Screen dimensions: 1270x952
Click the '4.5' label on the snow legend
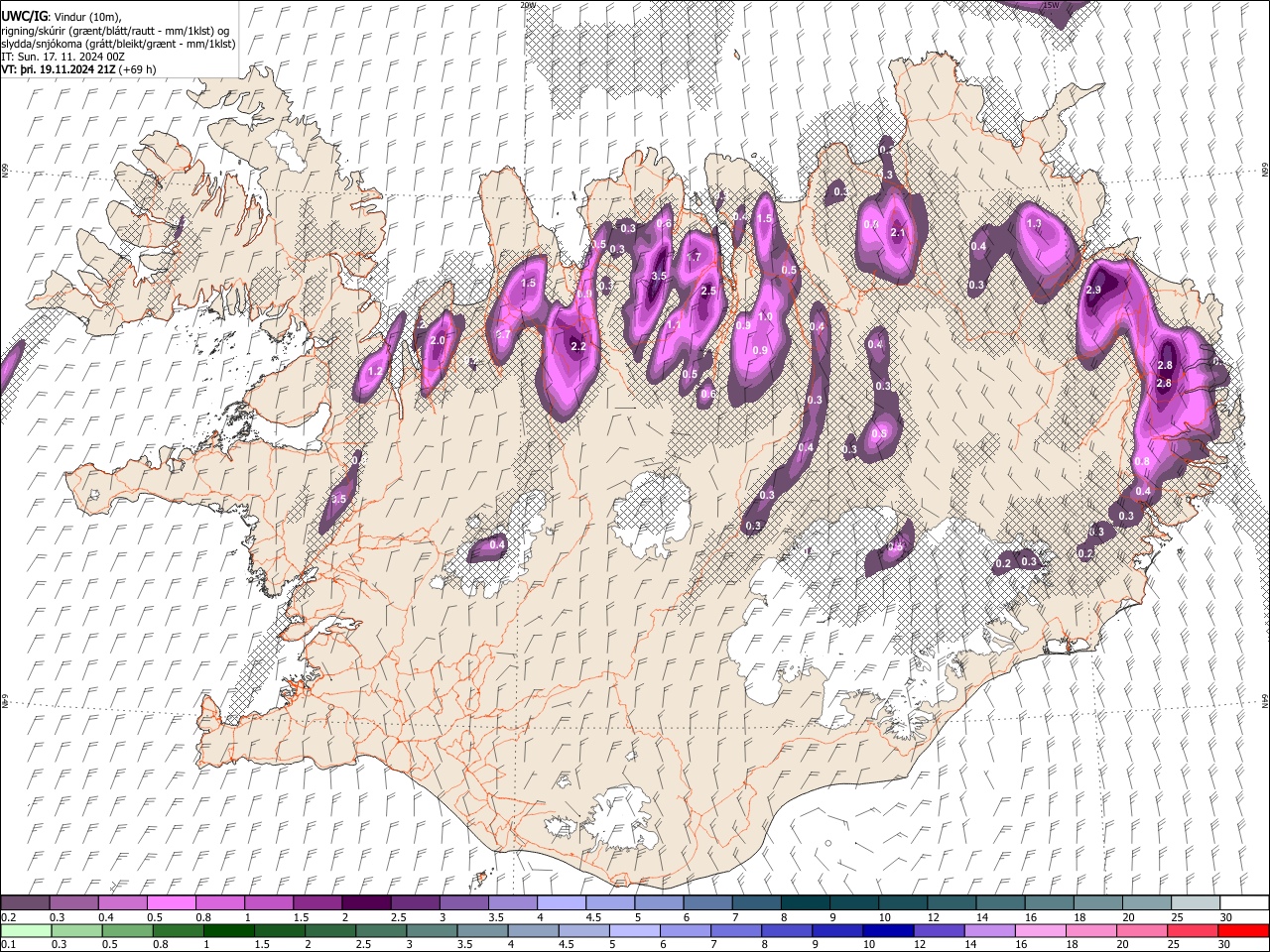coord(593,917)
